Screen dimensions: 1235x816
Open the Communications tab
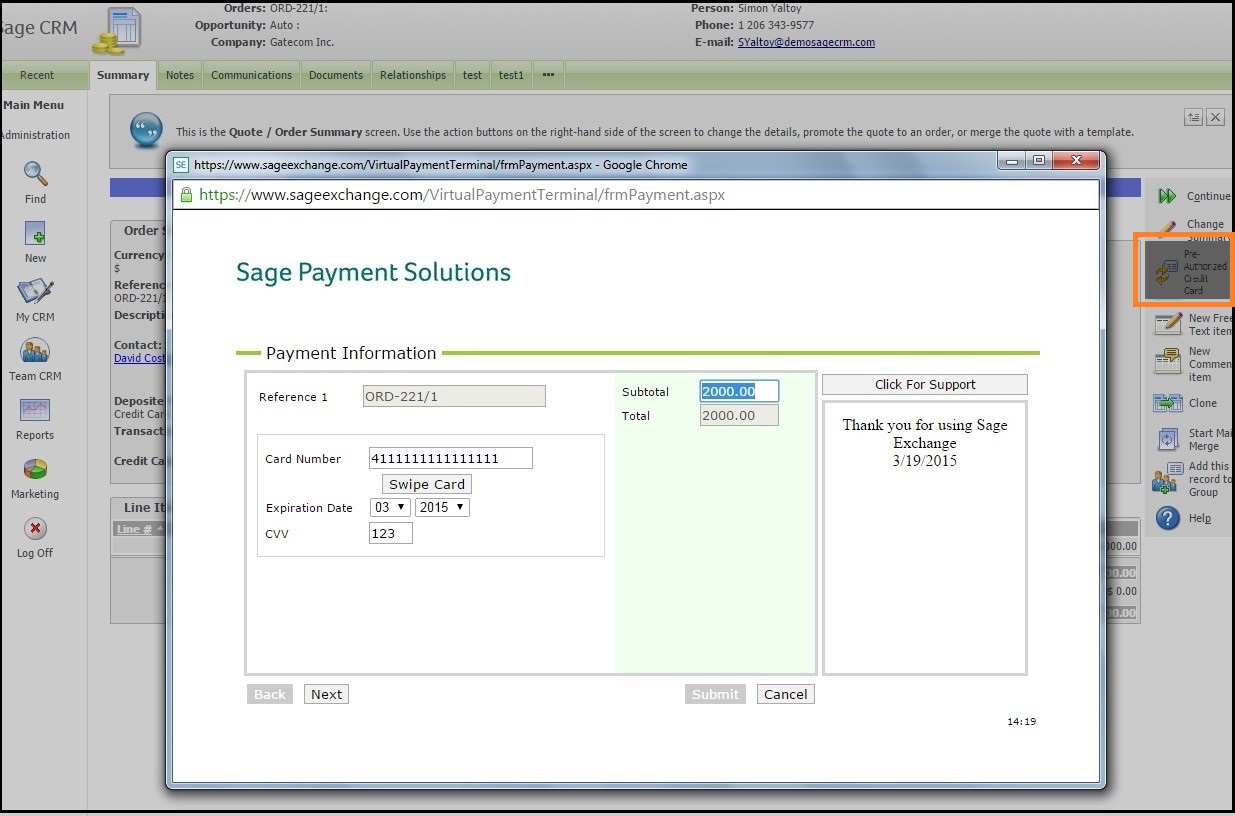pos(252,75)
